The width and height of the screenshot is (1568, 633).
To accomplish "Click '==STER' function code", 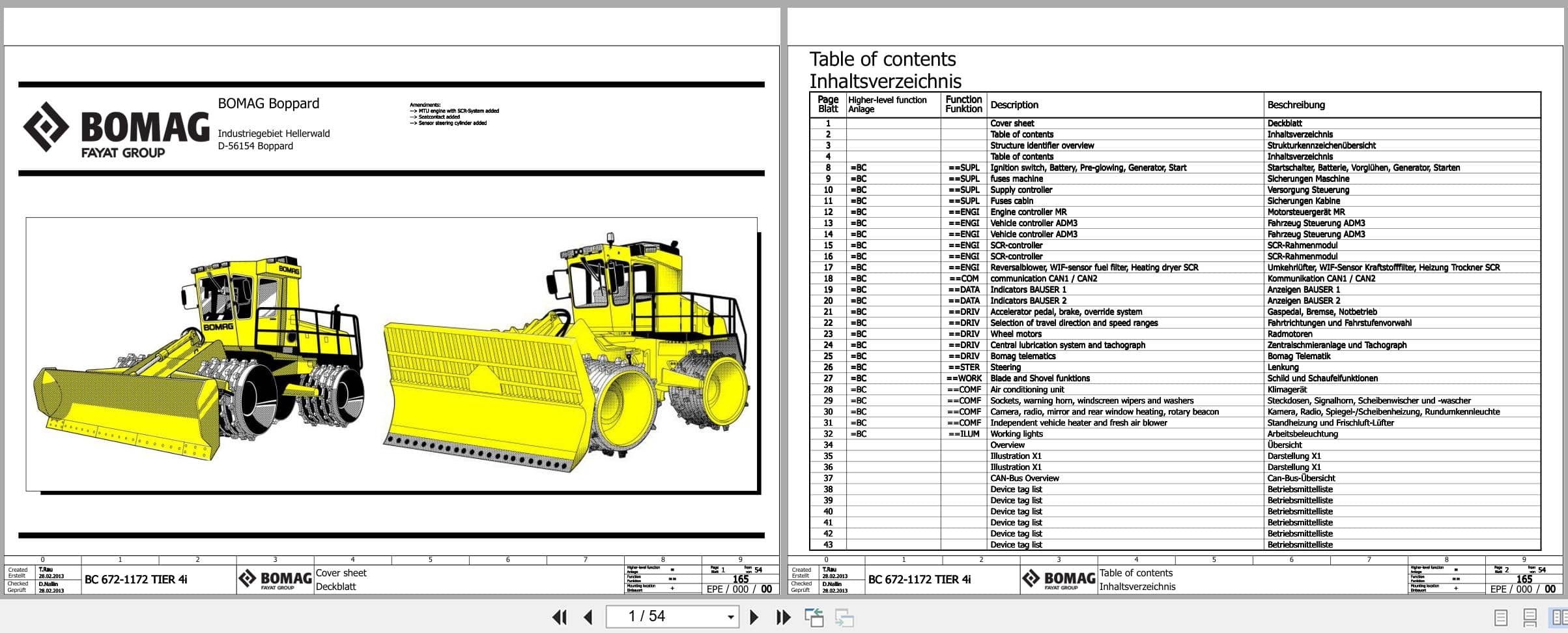I will point(963,367).
